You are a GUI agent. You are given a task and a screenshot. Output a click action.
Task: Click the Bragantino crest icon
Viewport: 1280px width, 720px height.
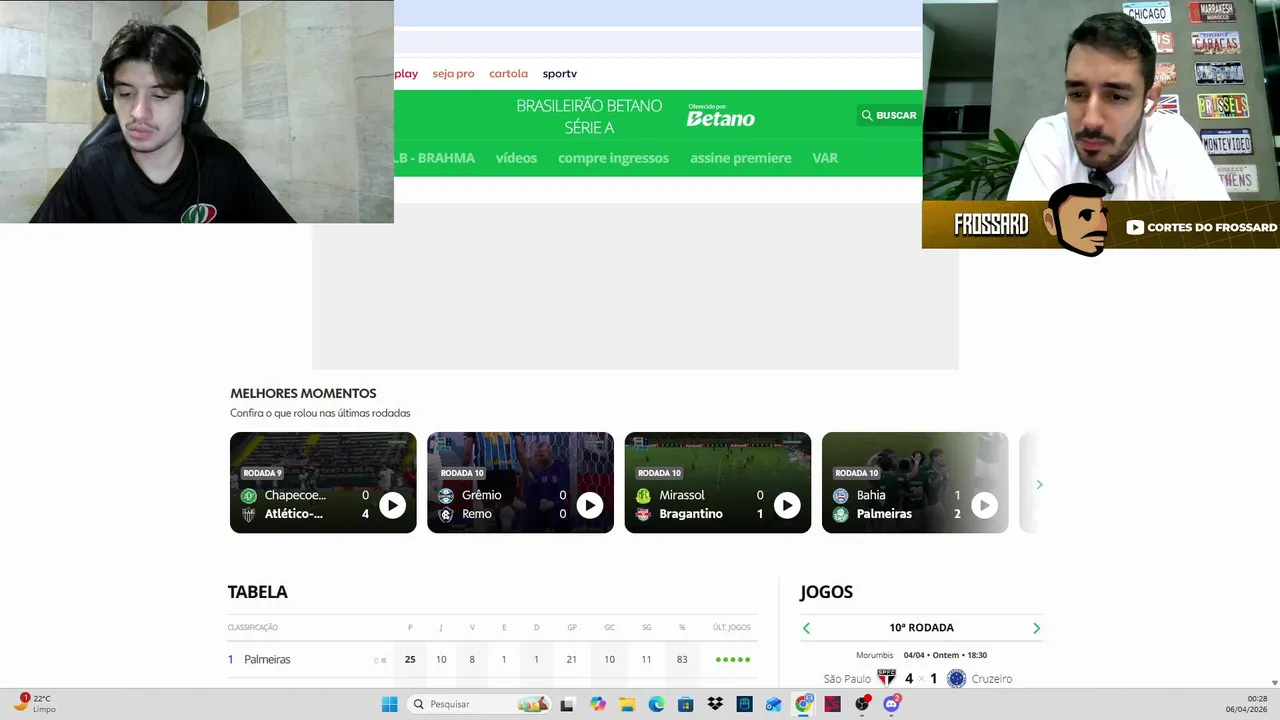[x=643, y=515]
